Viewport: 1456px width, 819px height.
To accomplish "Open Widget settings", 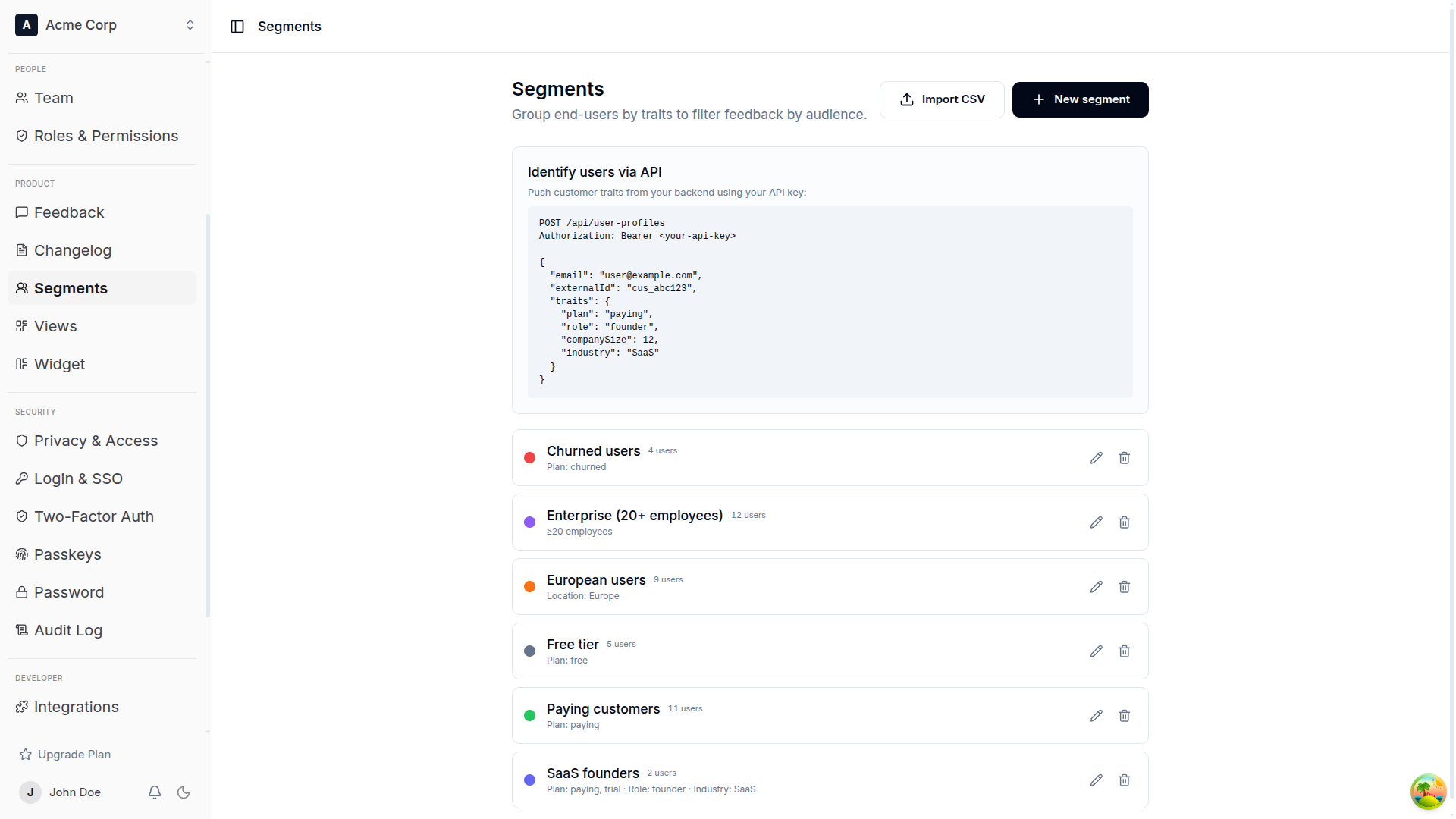I will coord(102,364).
